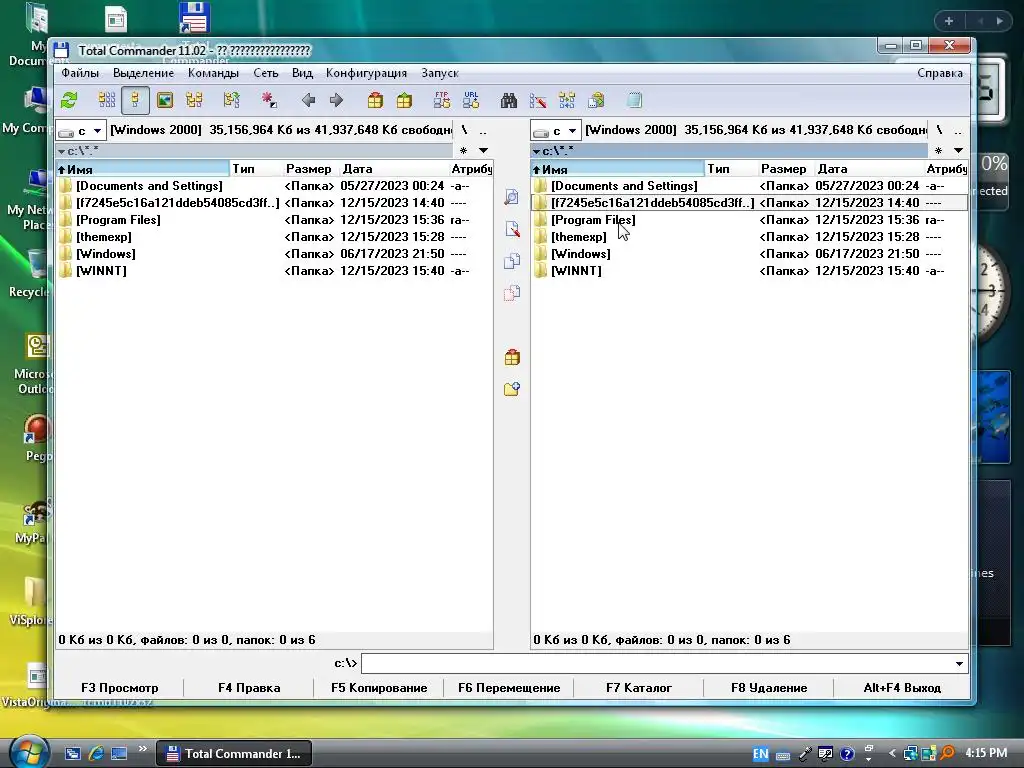
Task: Open left panel favorites asterisk button
Action: point(464,151)
